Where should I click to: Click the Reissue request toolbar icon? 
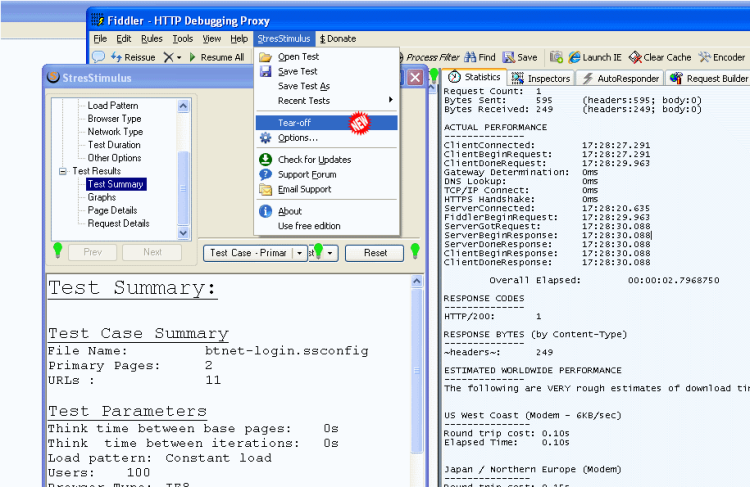coord(116,57)
